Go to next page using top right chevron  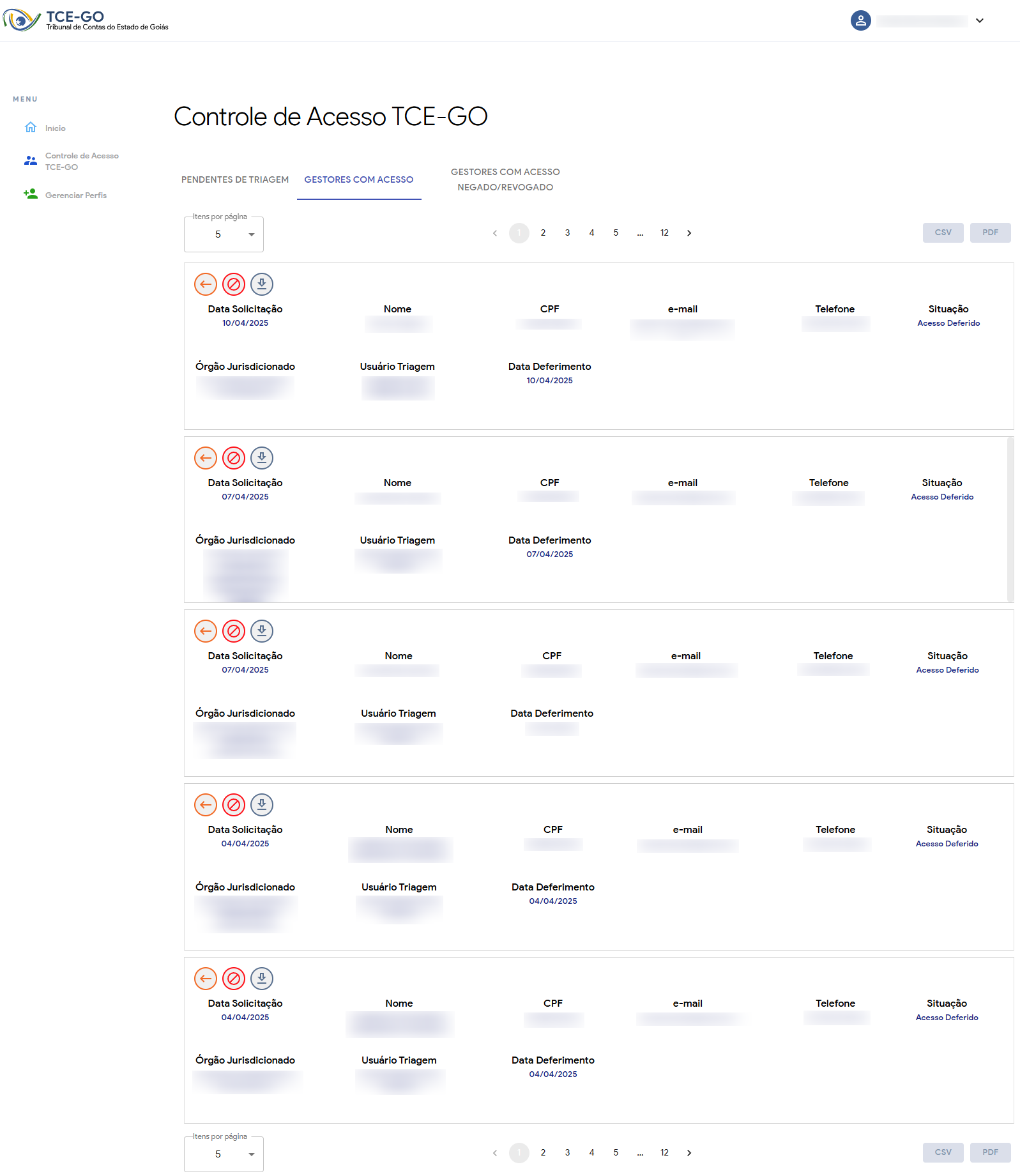[689, 233]
